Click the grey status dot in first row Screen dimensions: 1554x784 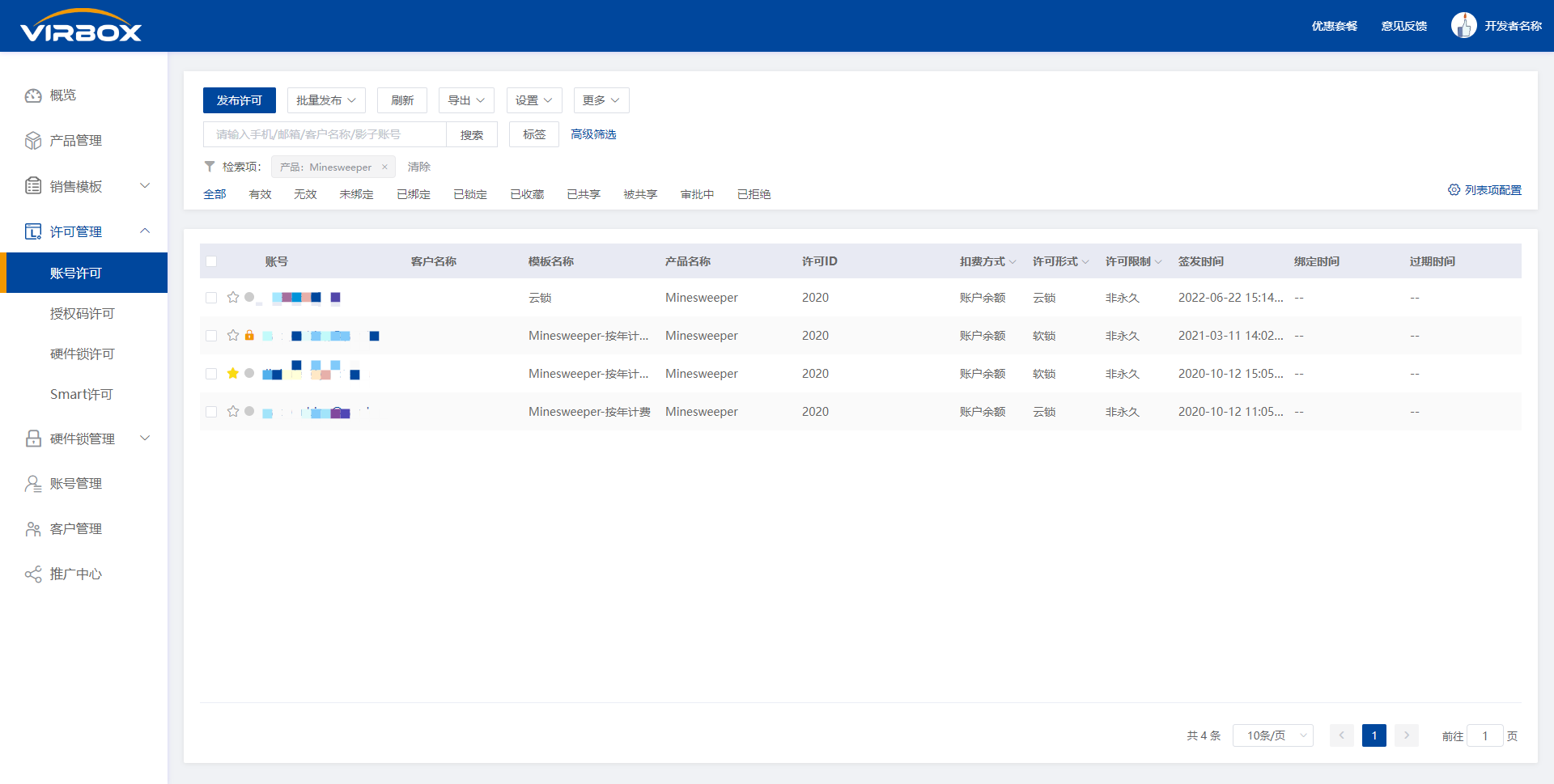click(x=249, y=297)
